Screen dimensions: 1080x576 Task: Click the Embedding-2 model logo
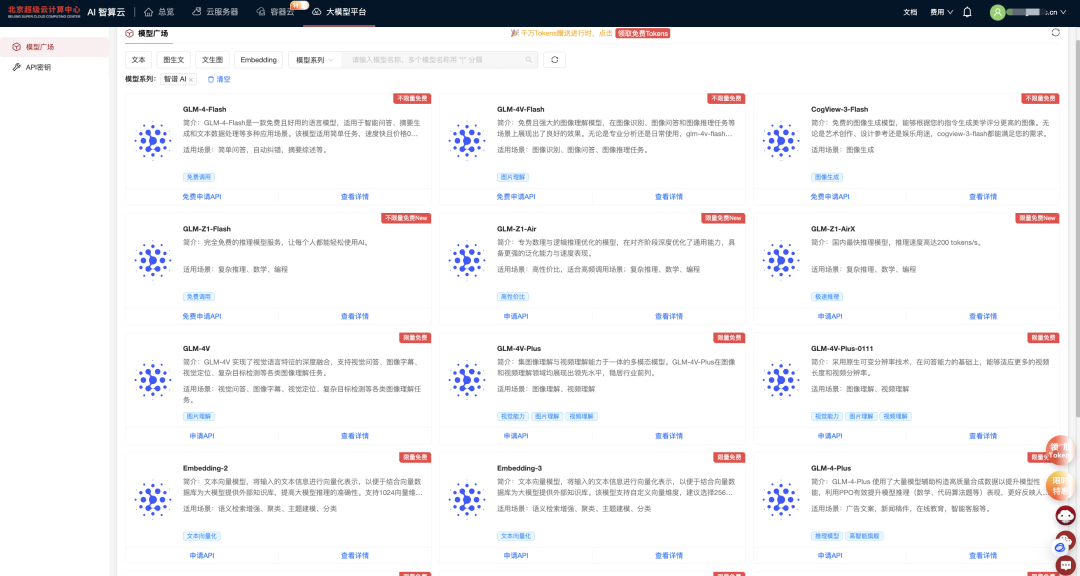153,501
